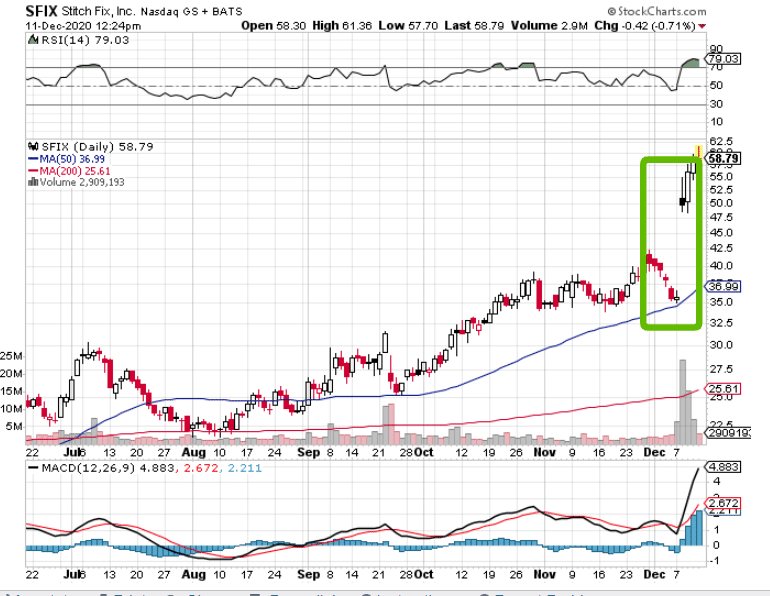Screen dimensions: 770x596
Task: Click the 45.0 price axis label
Action: click(x=720, y=232)
